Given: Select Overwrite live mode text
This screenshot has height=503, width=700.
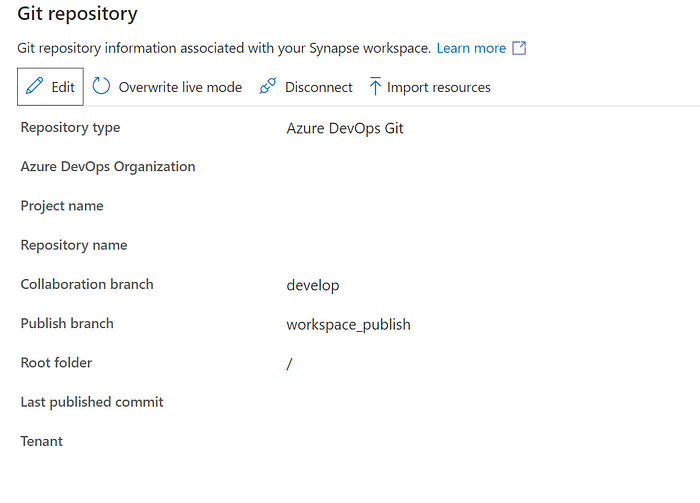Looking at the screenshot, I should tap(180, 87).
